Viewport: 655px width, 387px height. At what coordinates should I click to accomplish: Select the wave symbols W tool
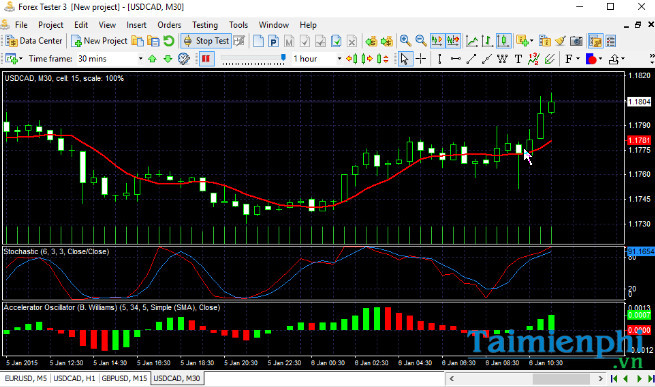click(502, 59)
